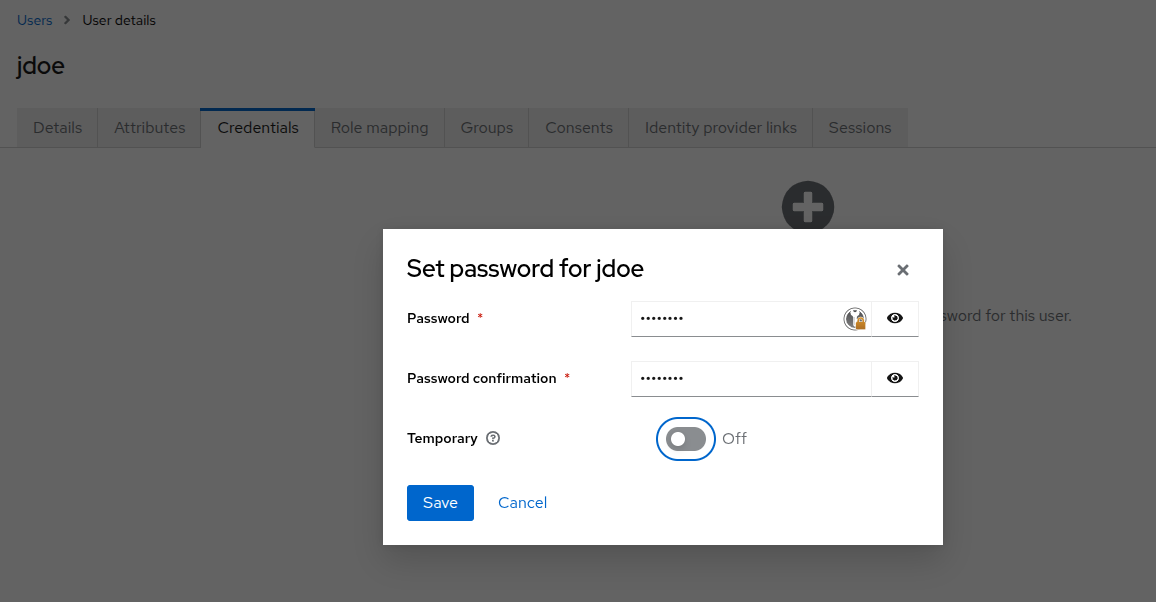
Task: Select the Credentials tab
Action: click(x=258, y=128)
